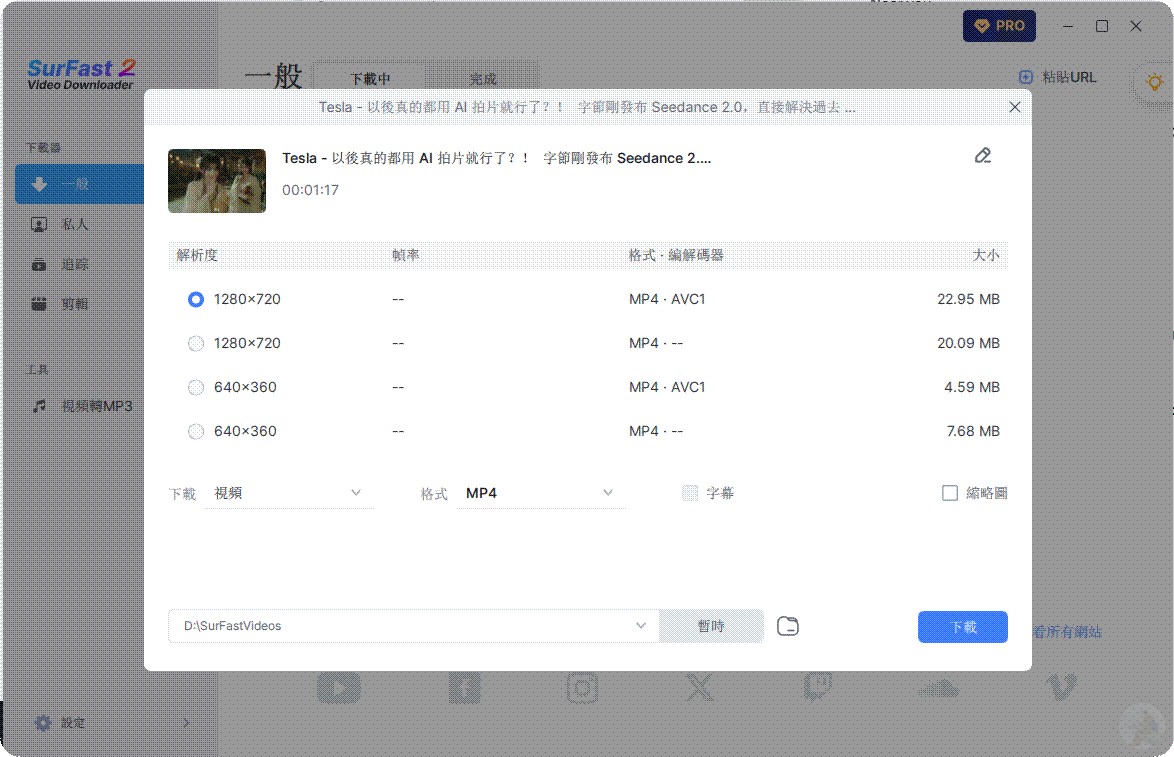Image resolution: width=1174 pixels, height=757 pixels.
Task: Expand the D:\SurFastVideos path dropdown
Action: click(641, 625)
